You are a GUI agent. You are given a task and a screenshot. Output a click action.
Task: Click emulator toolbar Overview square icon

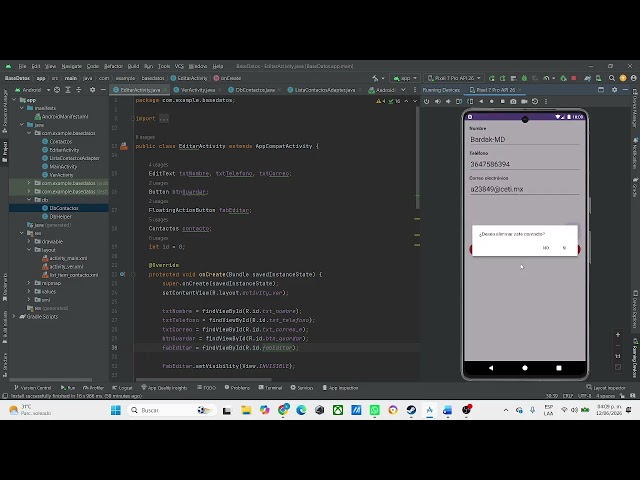tap(502, 101)
